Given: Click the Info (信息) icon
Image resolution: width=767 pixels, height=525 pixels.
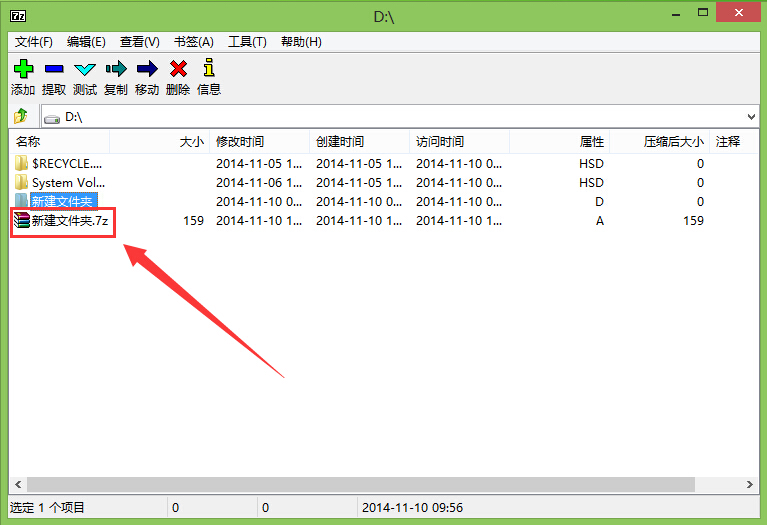Looking at the screenshot, I should [209, 68].
